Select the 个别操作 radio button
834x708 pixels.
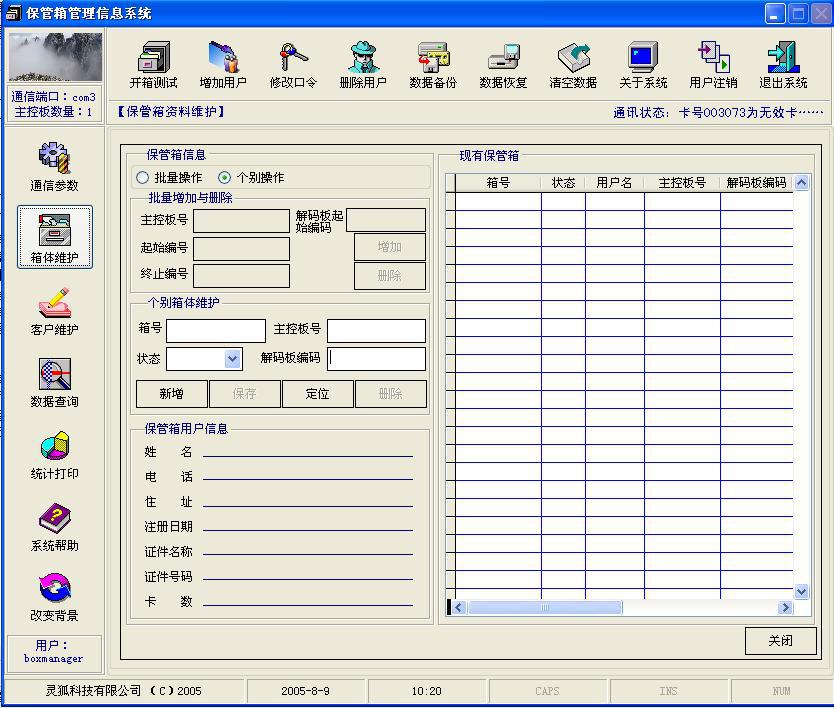coord(225,178)
